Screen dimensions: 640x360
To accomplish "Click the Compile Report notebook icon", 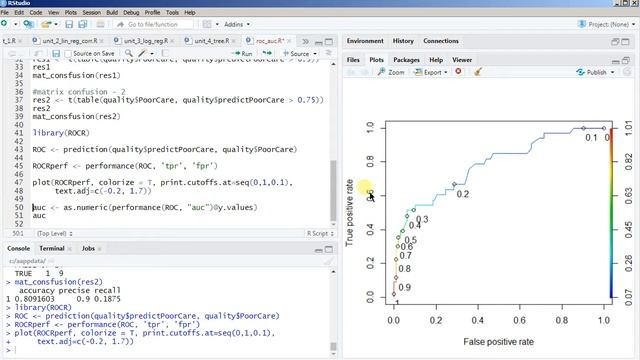I will (165, 53).
